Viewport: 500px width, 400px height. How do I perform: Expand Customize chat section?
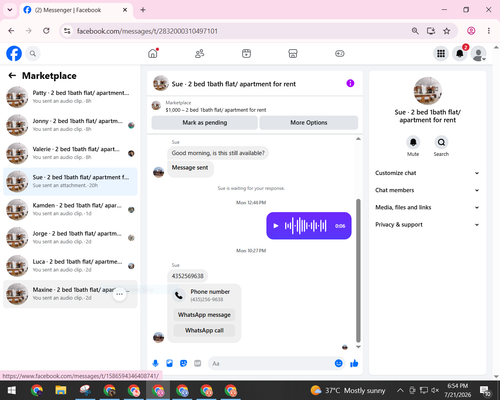coord(427,173)
